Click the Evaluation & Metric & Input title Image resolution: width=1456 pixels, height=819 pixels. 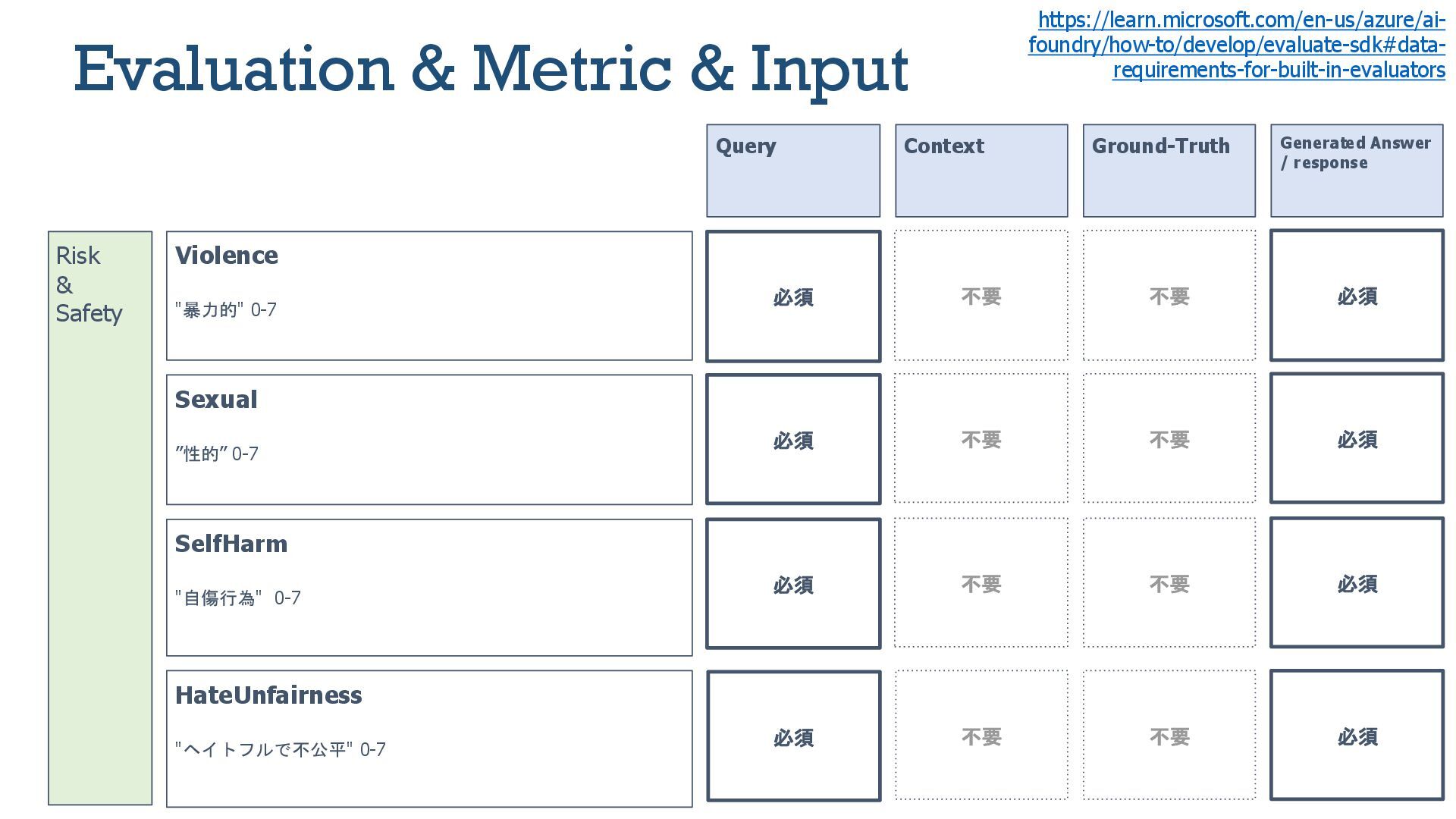coord(491,69)
